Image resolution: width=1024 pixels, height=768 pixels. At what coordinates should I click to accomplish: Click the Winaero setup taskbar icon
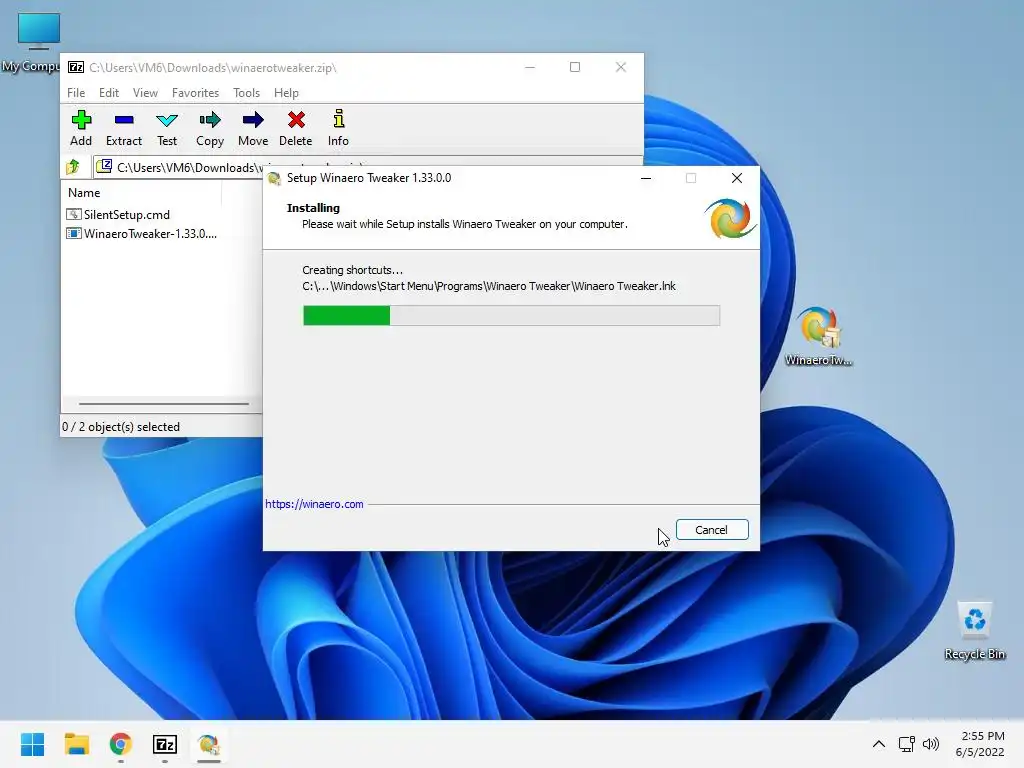click(209, 744)
